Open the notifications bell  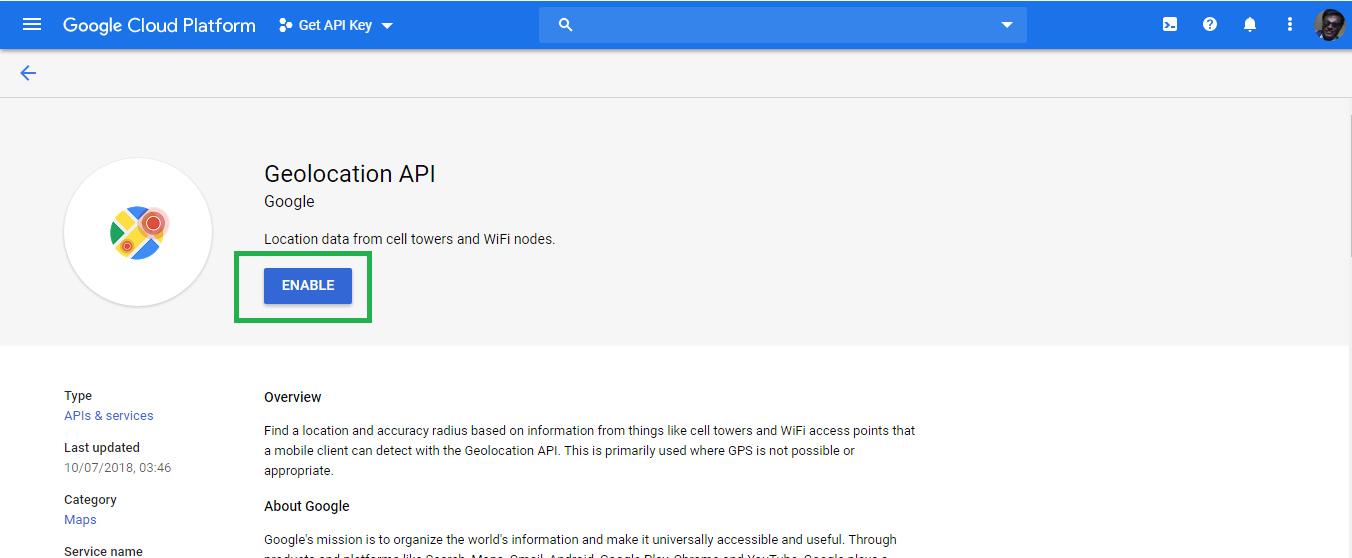click(1250, 25)
